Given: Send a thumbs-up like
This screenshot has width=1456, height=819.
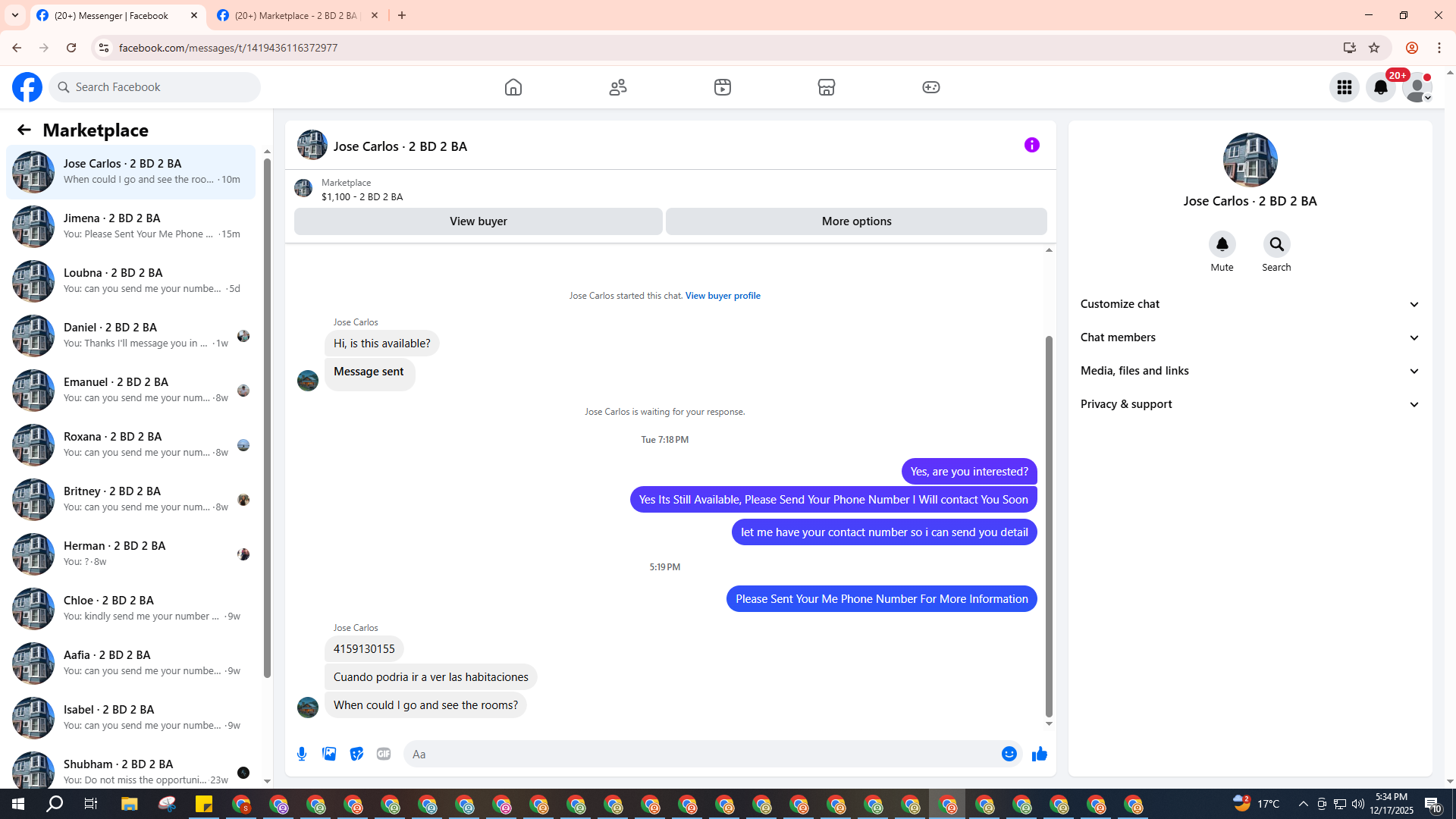Looking at the screenshot, I should click(1040, 754).
